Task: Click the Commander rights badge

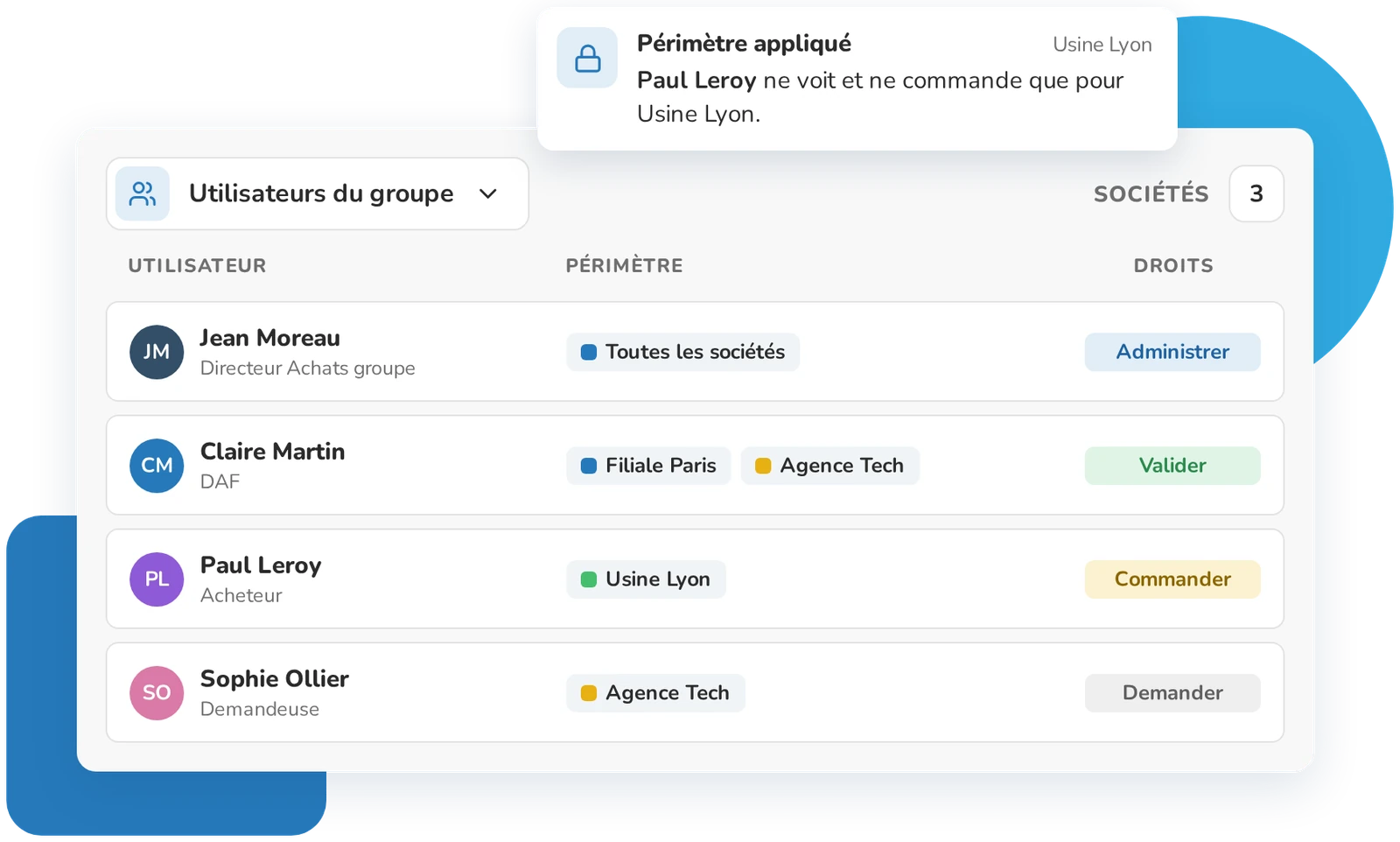Action: pyautogui.click(x=1172, y=579)
